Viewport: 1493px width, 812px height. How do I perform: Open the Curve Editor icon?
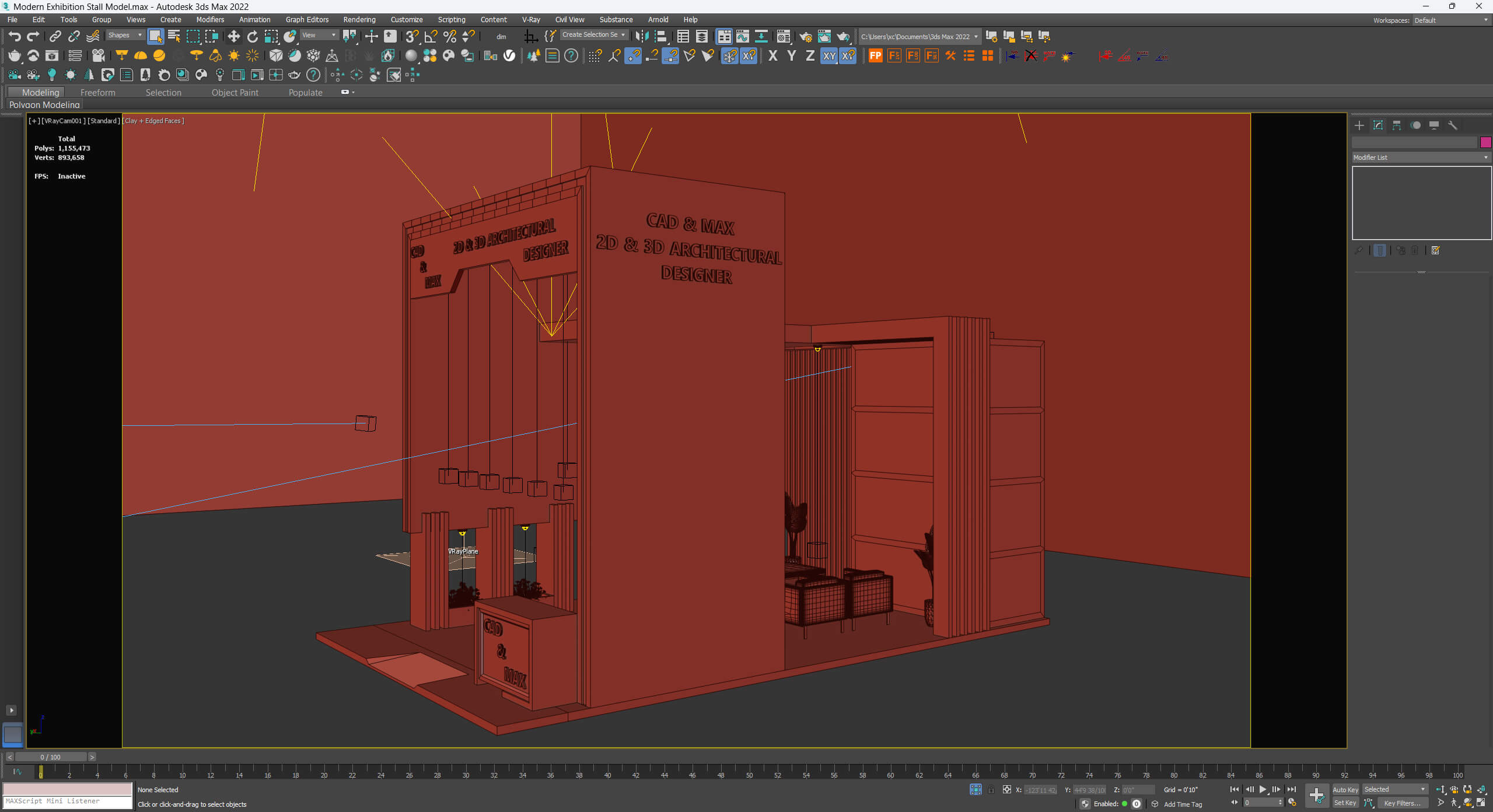tap(743, 36)
